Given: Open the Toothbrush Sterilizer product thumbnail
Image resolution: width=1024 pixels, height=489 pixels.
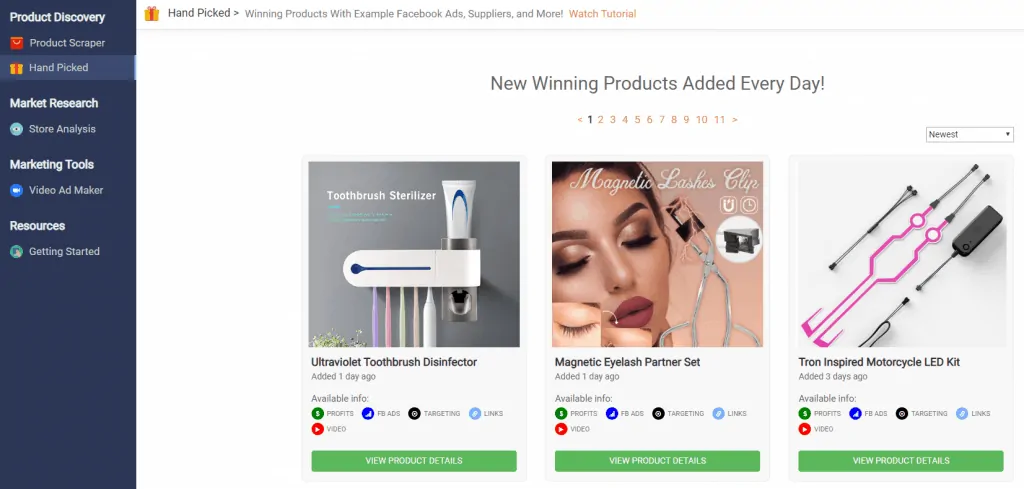Looking at the screenshot, I should click(414, 255).
